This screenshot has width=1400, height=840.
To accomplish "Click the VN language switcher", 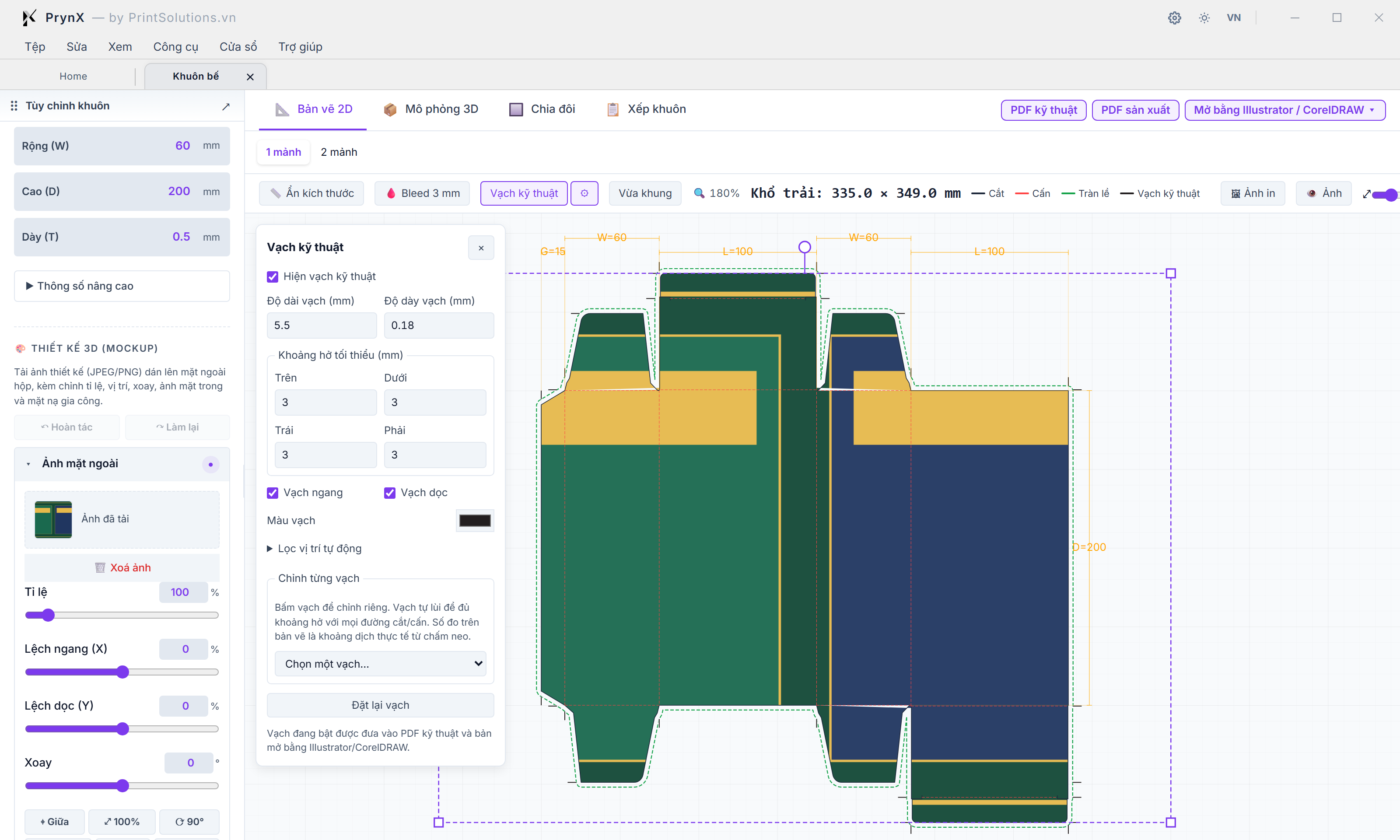I will (x=1234, y=17).
